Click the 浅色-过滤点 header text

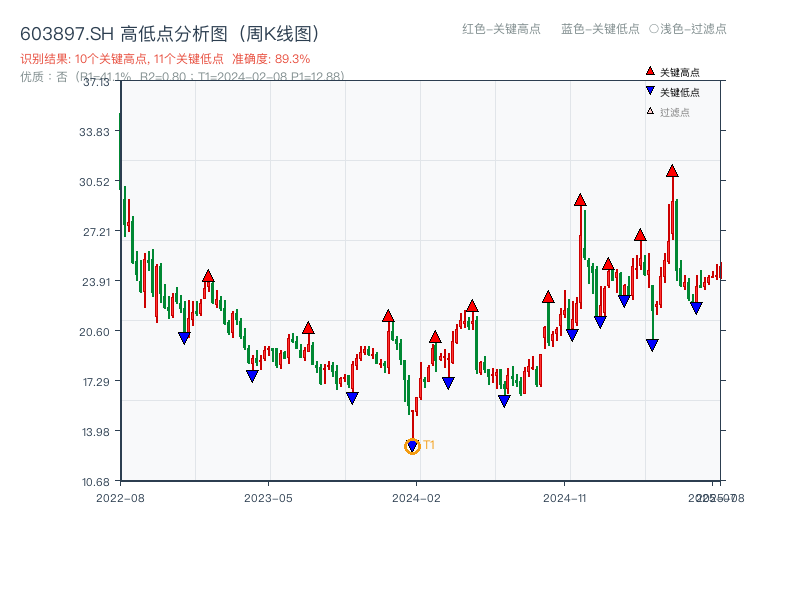point(693,29)
